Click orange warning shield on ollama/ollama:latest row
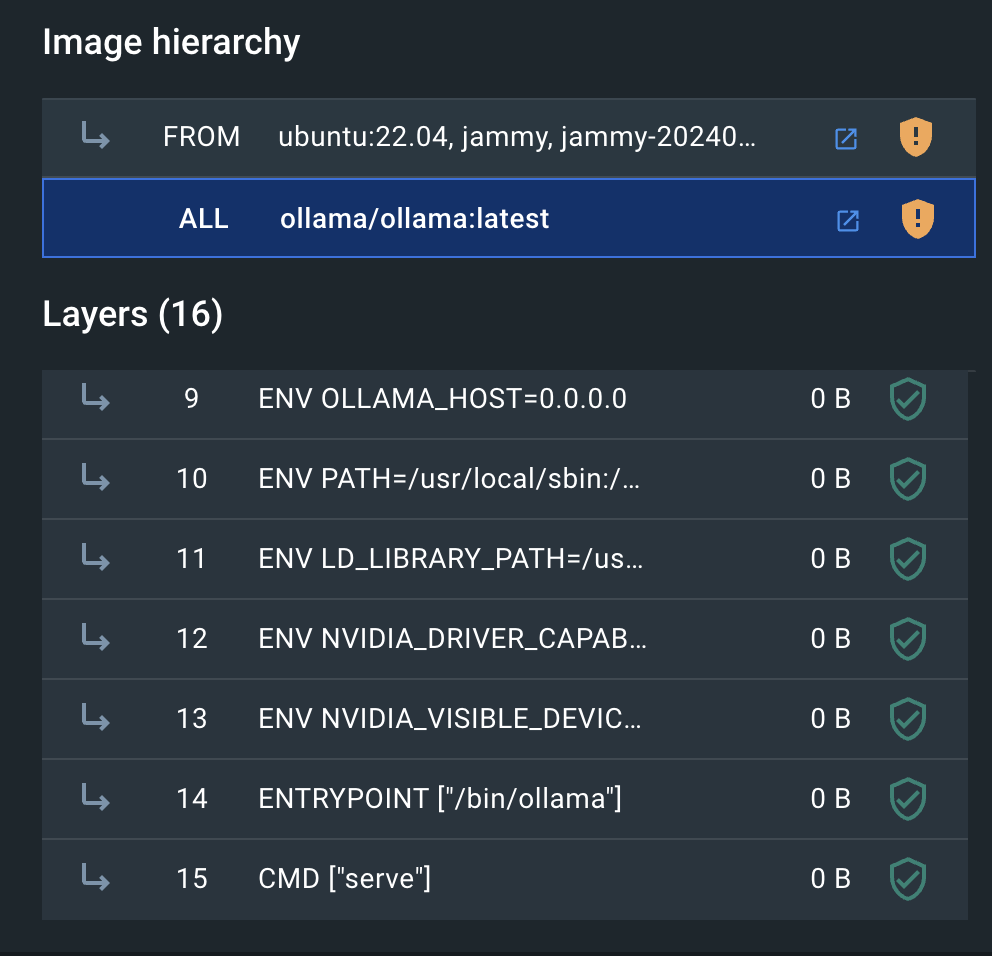 917,219
